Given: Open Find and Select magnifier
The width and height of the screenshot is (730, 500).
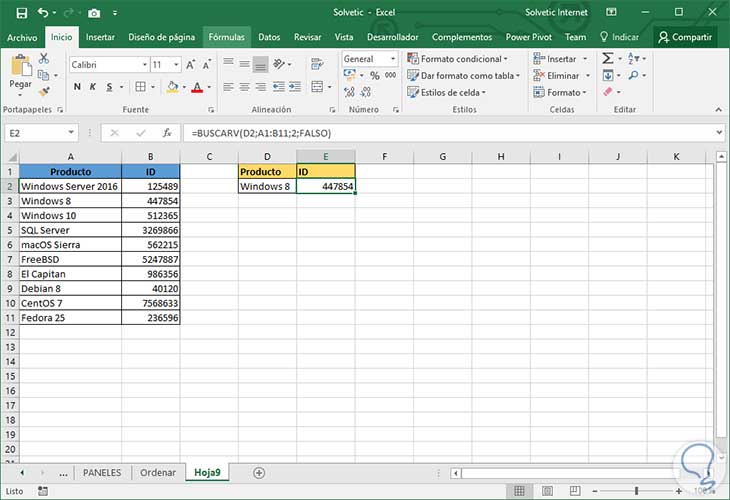Looking at the screenshot, I should [634, 75].
